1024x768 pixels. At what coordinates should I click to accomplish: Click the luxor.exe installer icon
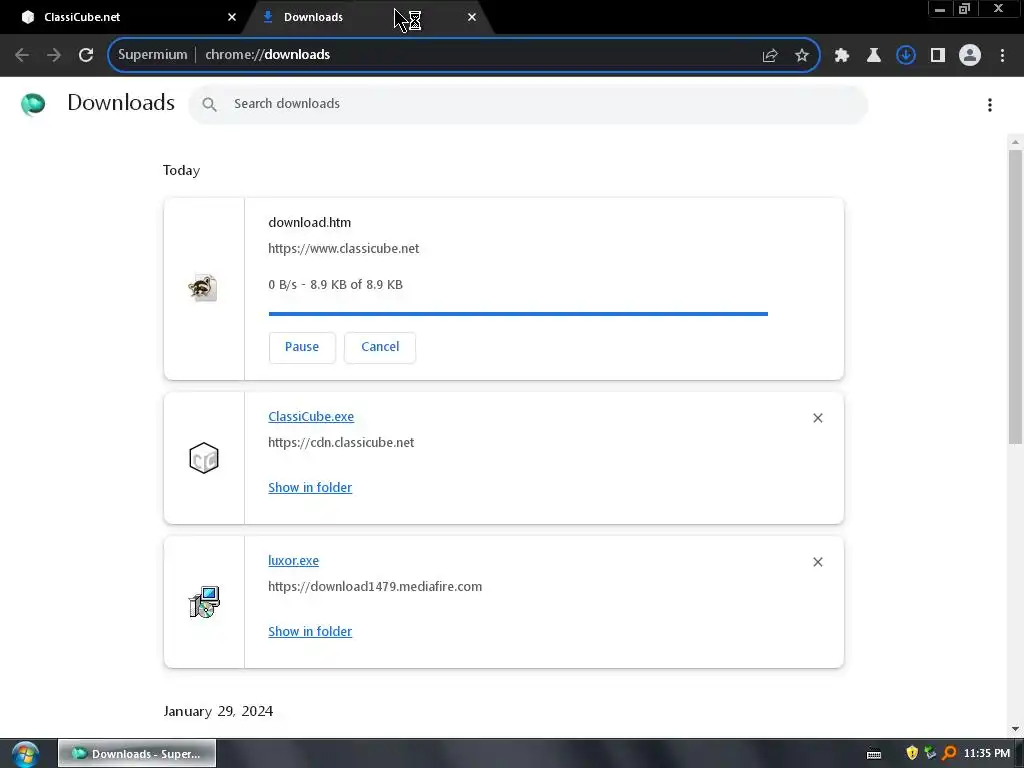pyautogui.click(x=204, y=602)
